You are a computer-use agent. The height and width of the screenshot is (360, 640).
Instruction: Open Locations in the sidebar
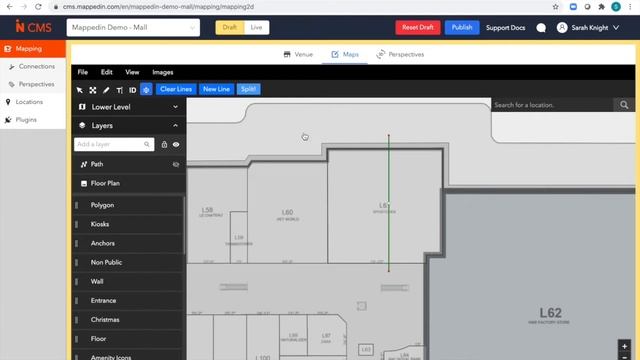(33, 102)
